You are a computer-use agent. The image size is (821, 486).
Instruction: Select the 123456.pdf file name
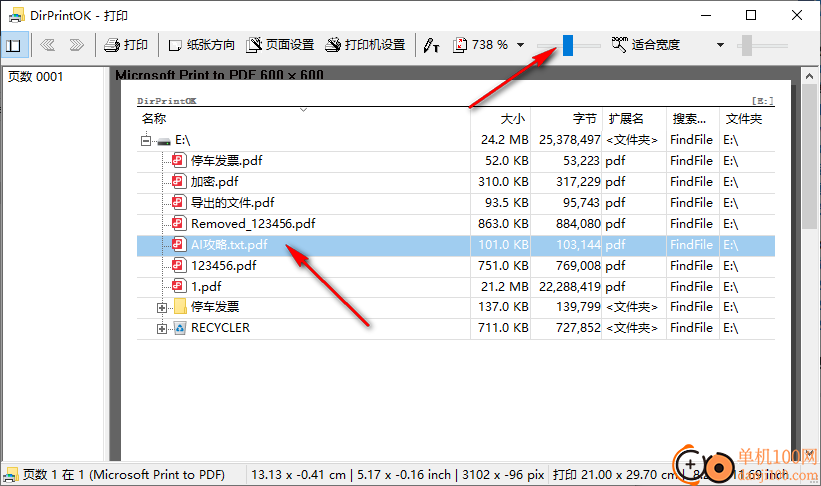coord(224,266)
